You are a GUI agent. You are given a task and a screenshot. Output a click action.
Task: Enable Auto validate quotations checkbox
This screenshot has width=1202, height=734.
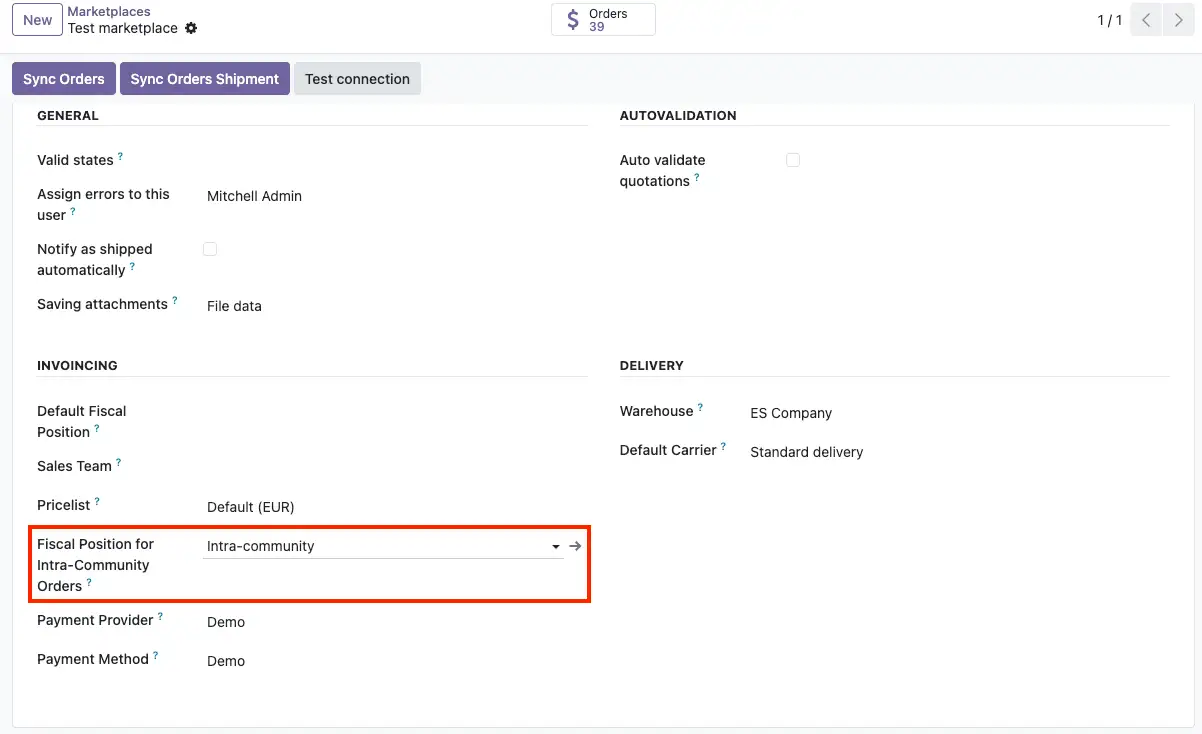tap(793, 160)
